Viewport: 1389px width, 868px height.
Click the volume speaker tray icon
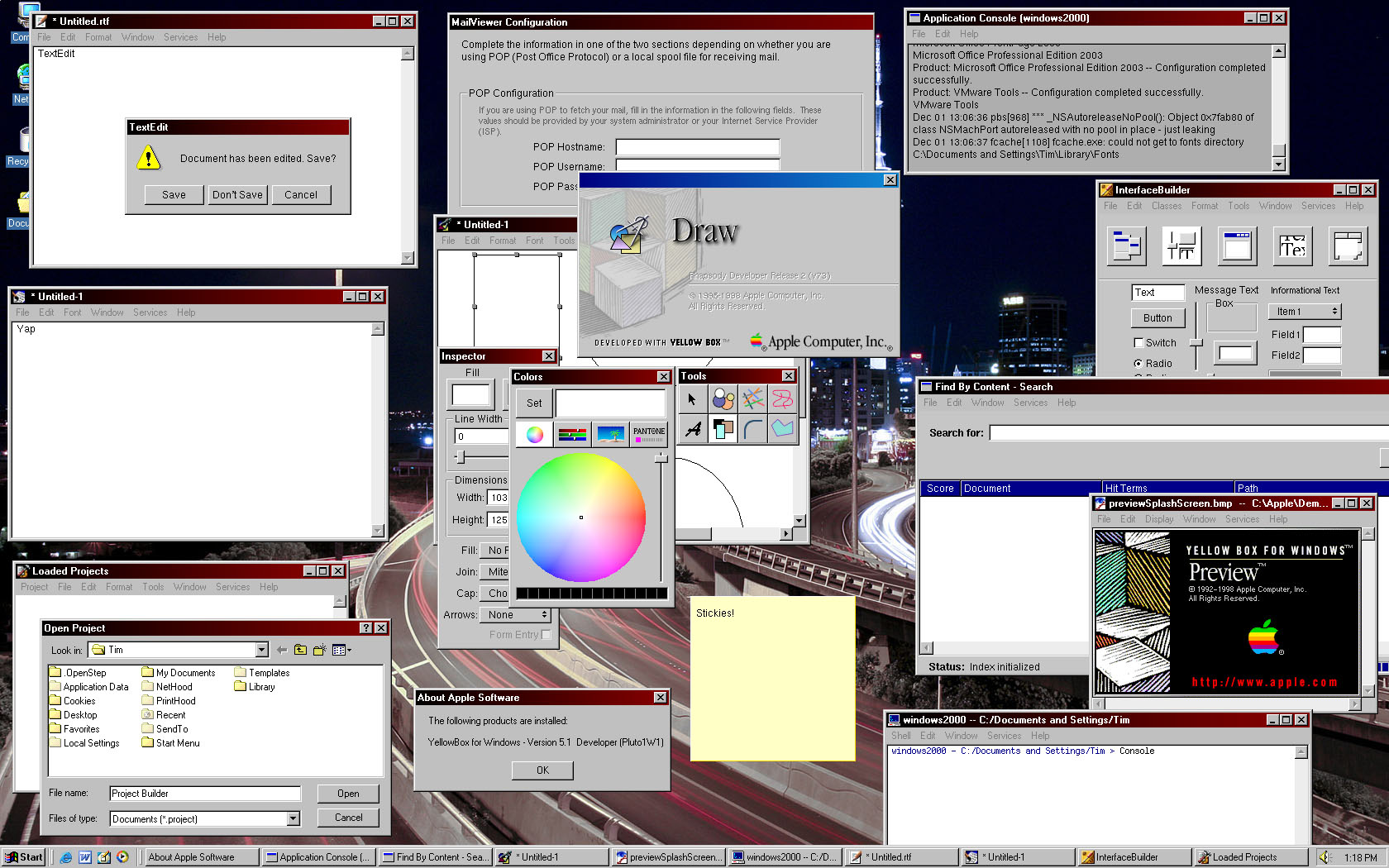[1324, 857]
